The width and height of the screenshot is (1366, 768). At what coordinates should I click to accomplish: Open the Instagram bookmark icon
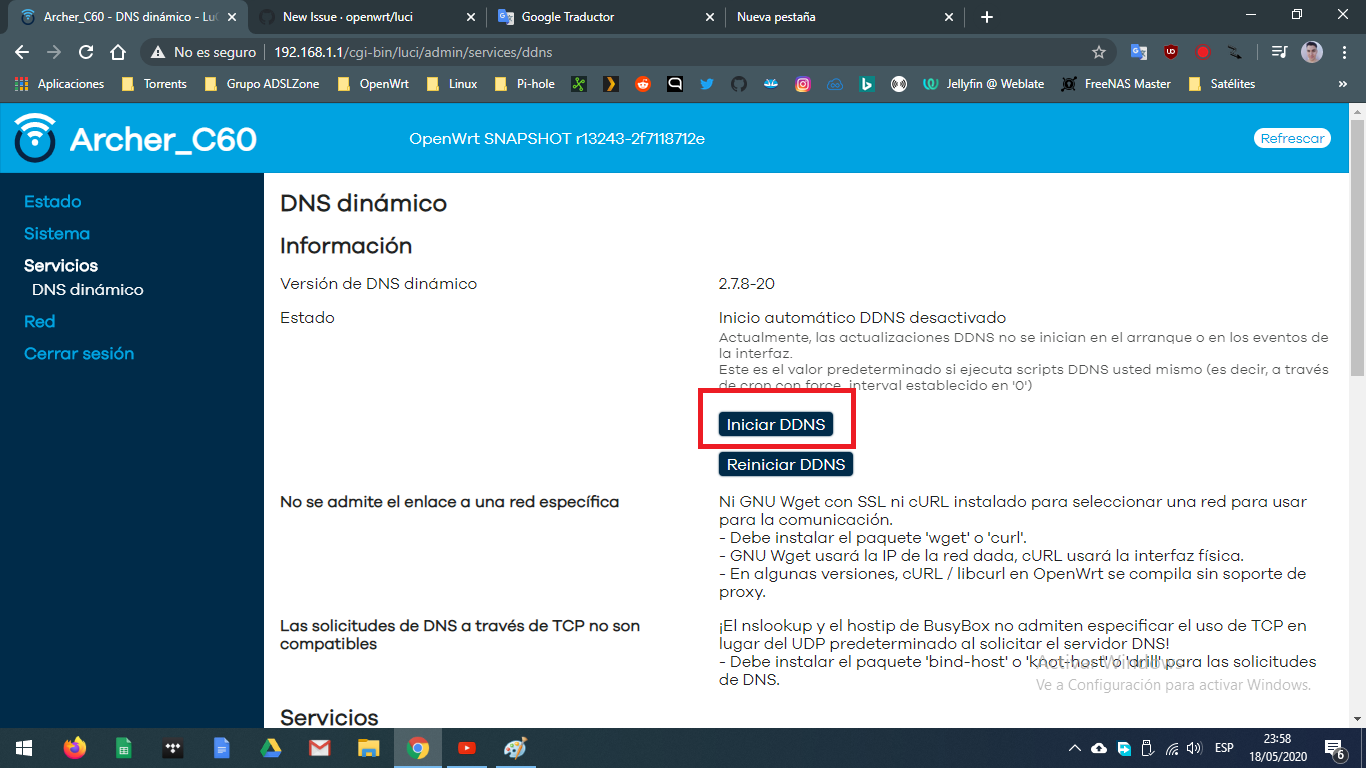803,84
